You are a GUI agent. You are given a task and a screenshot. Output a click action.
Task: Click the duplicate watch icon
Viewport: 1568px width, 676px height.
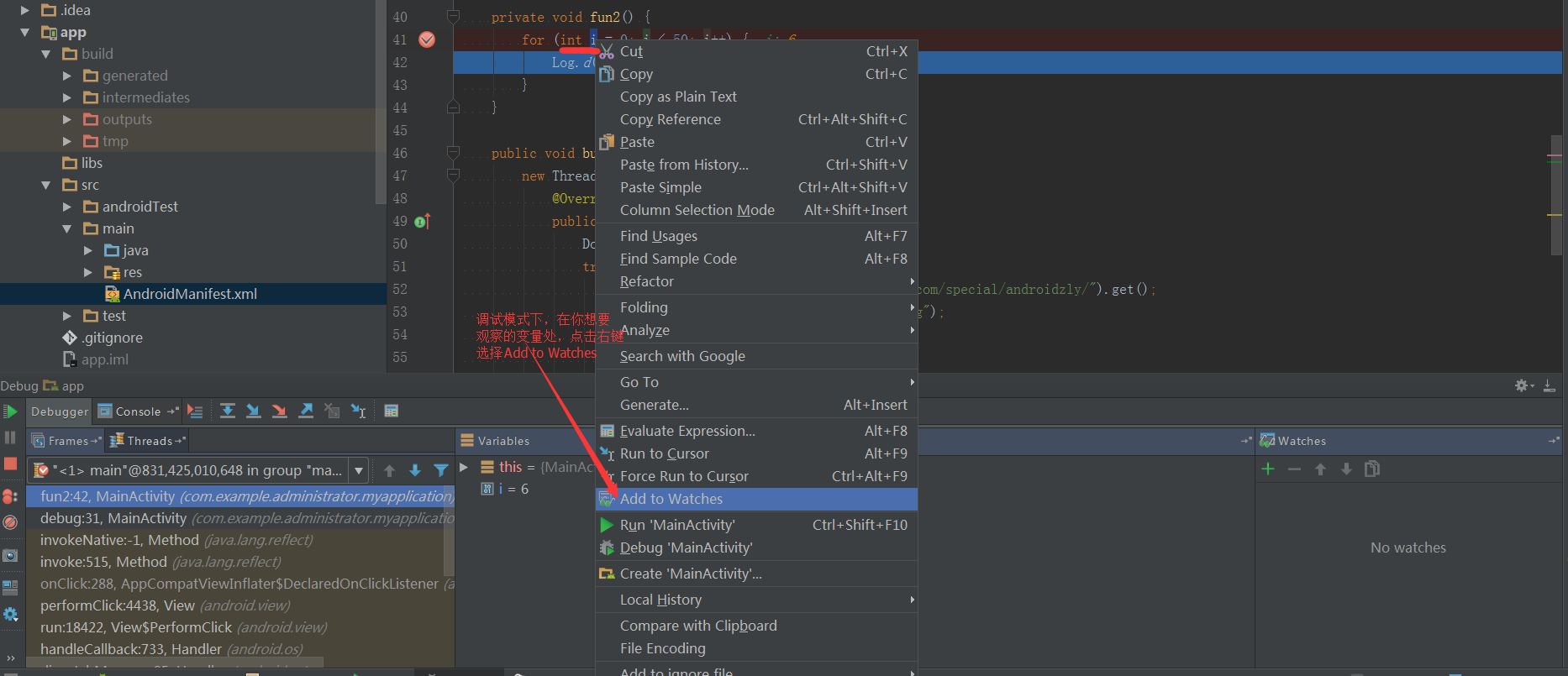click(x=1372, y=469)
